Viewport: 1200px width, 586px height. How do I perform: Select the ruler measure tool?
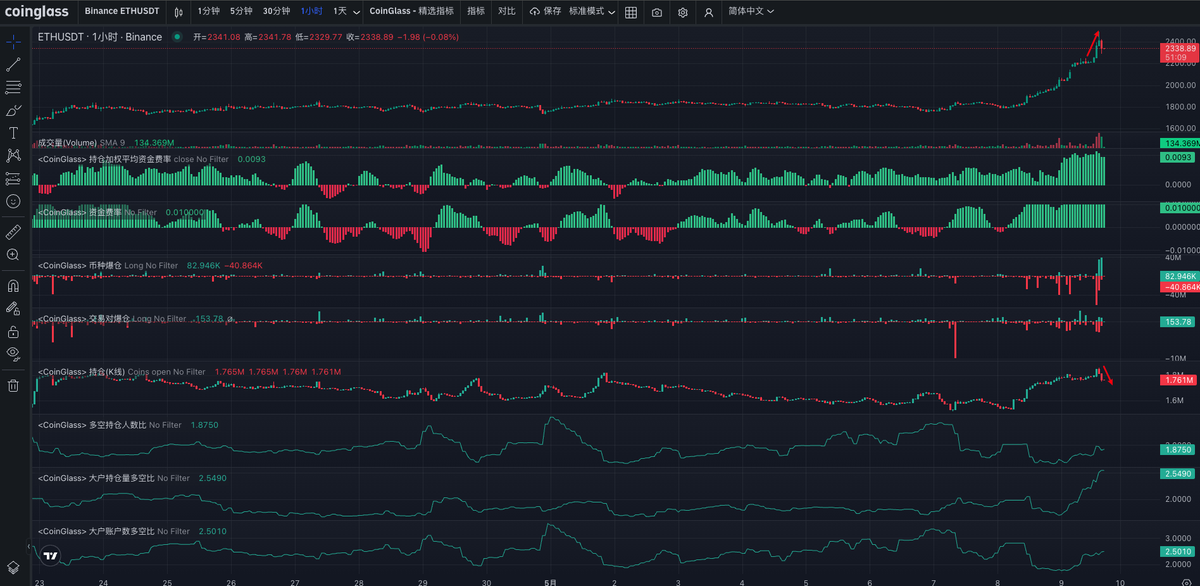pyautogui.click(x=13, y=231)
